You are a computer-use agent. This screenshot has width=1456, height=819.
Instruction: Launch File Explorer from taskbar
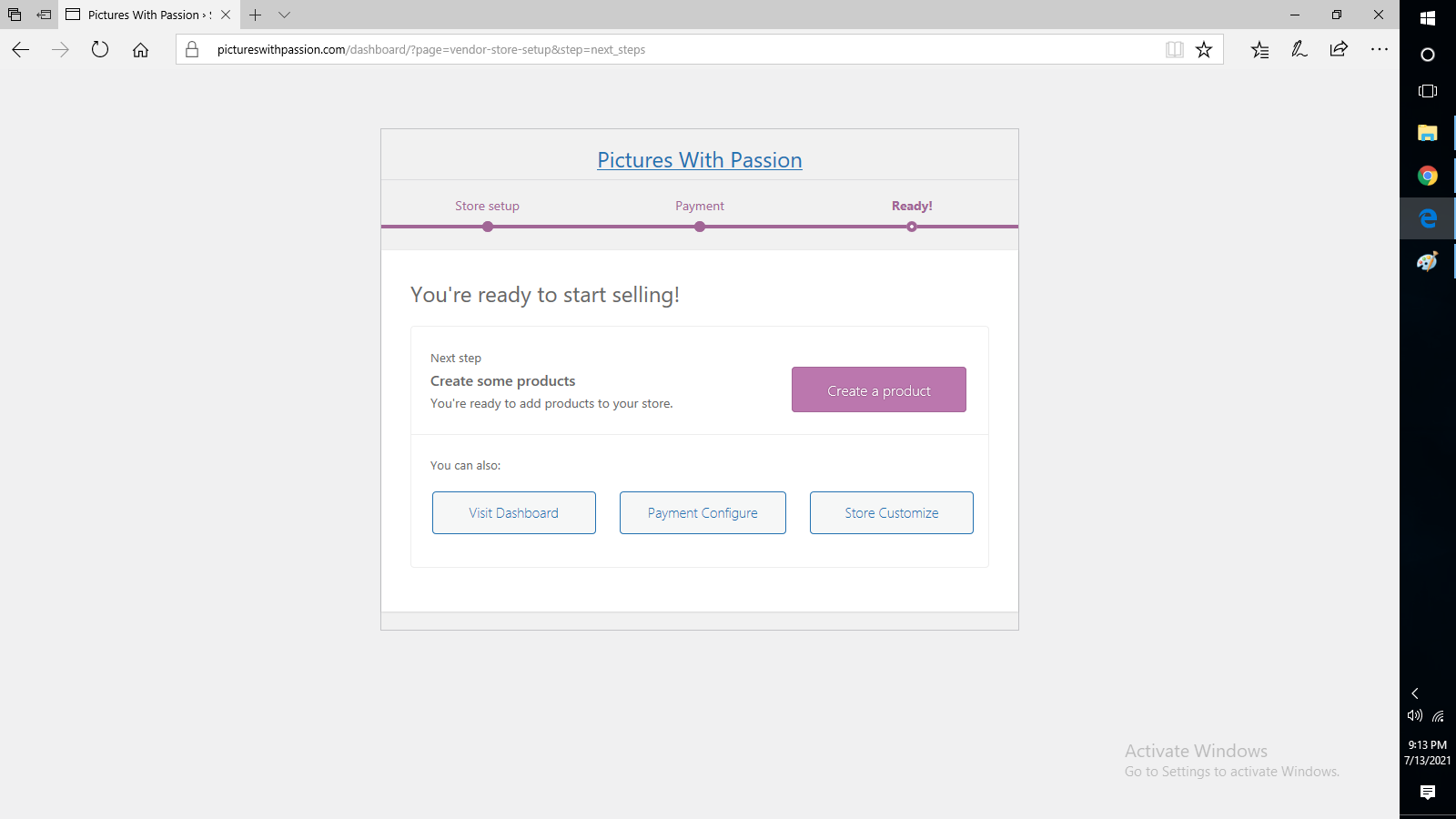(x=1428, y=133)
